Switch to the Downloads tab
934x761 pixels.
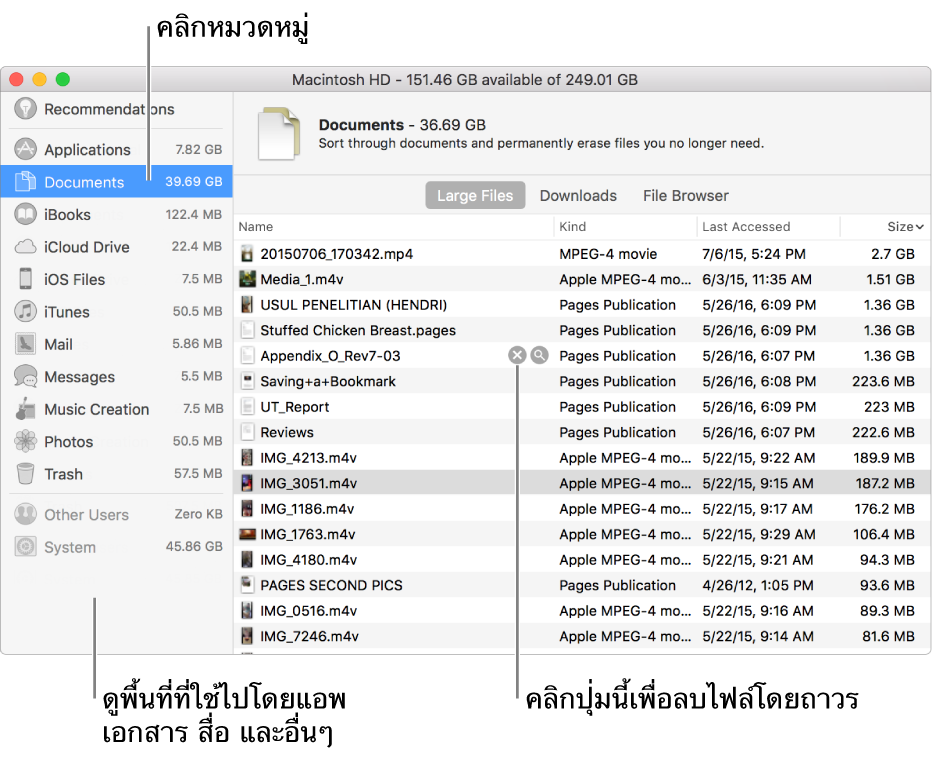(x=578, y=195)
